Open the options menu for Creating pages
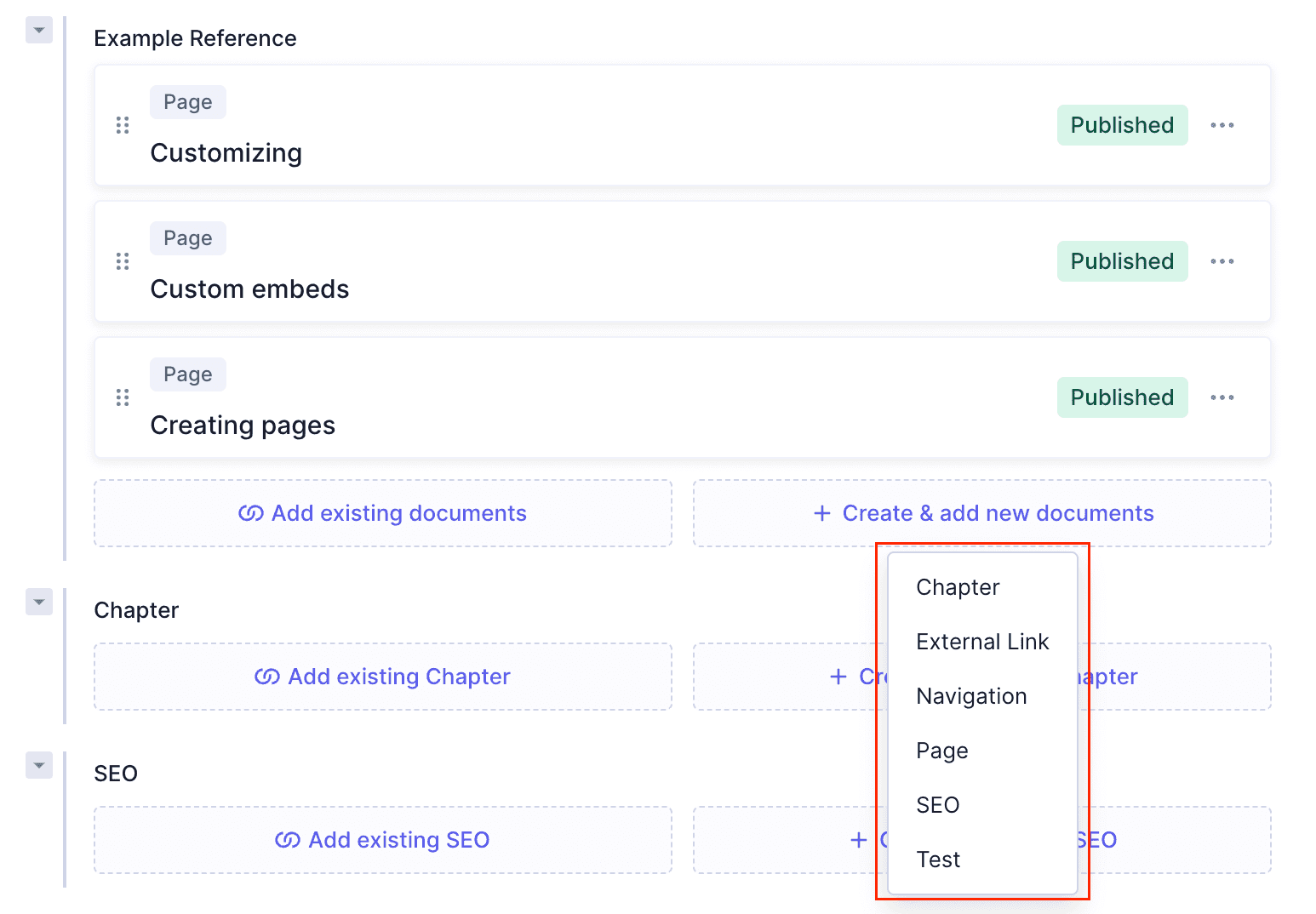 [x=1222, y=397]
